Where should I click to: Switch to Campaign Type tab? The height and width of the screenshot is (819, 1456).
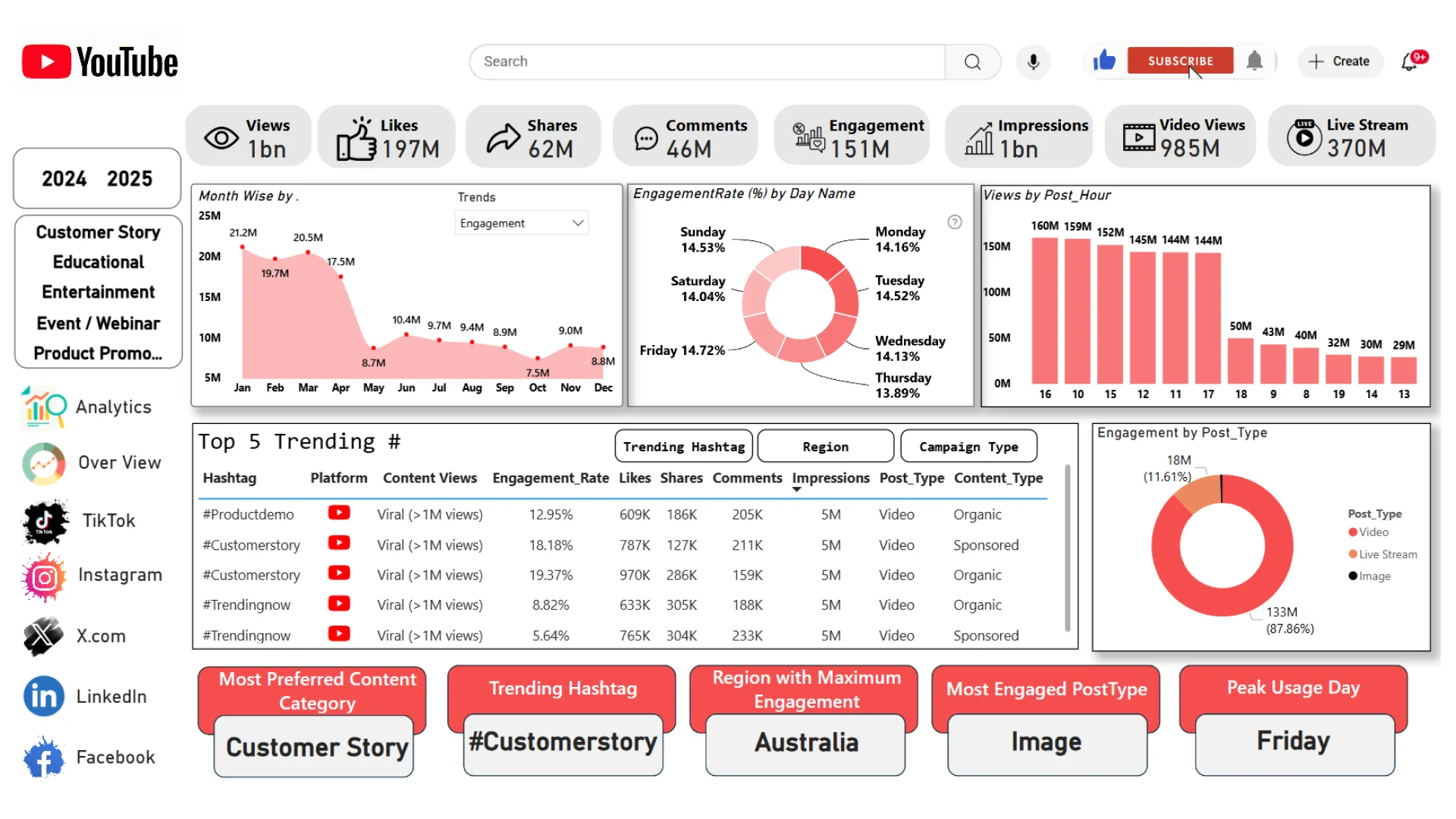coord(968,447)
